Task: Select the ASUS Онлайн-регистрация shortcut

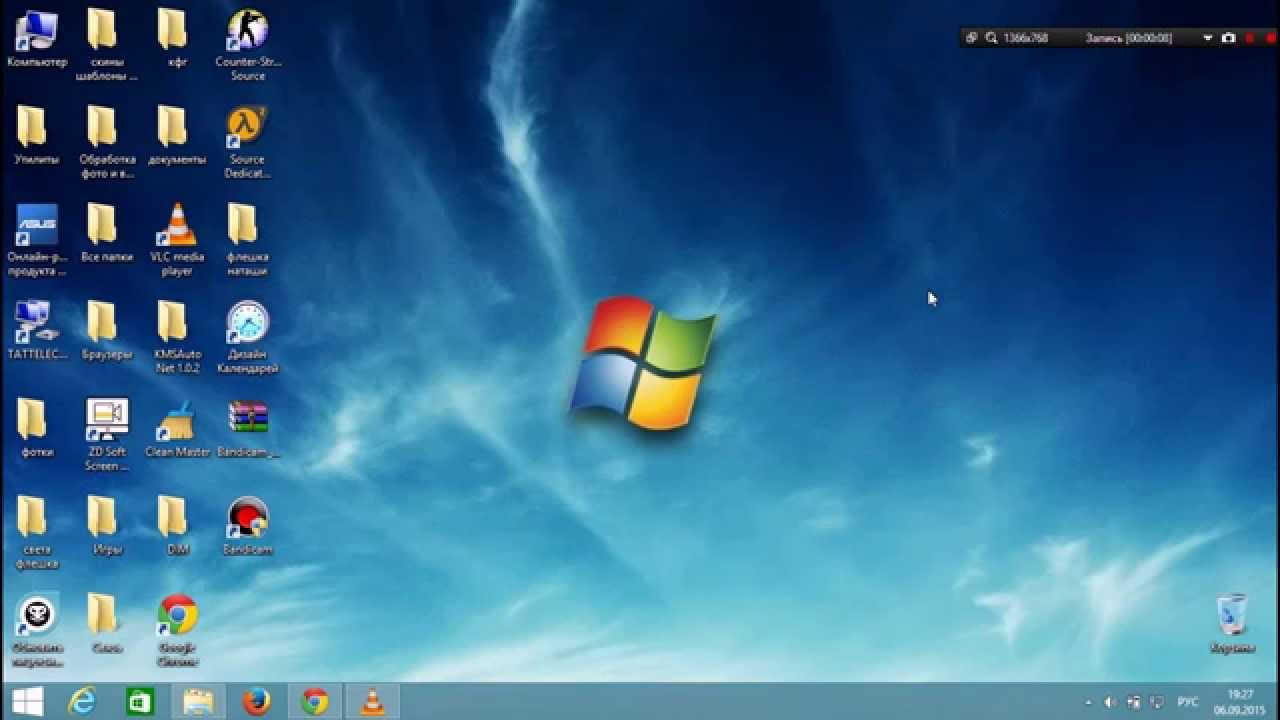Action: 37,240
